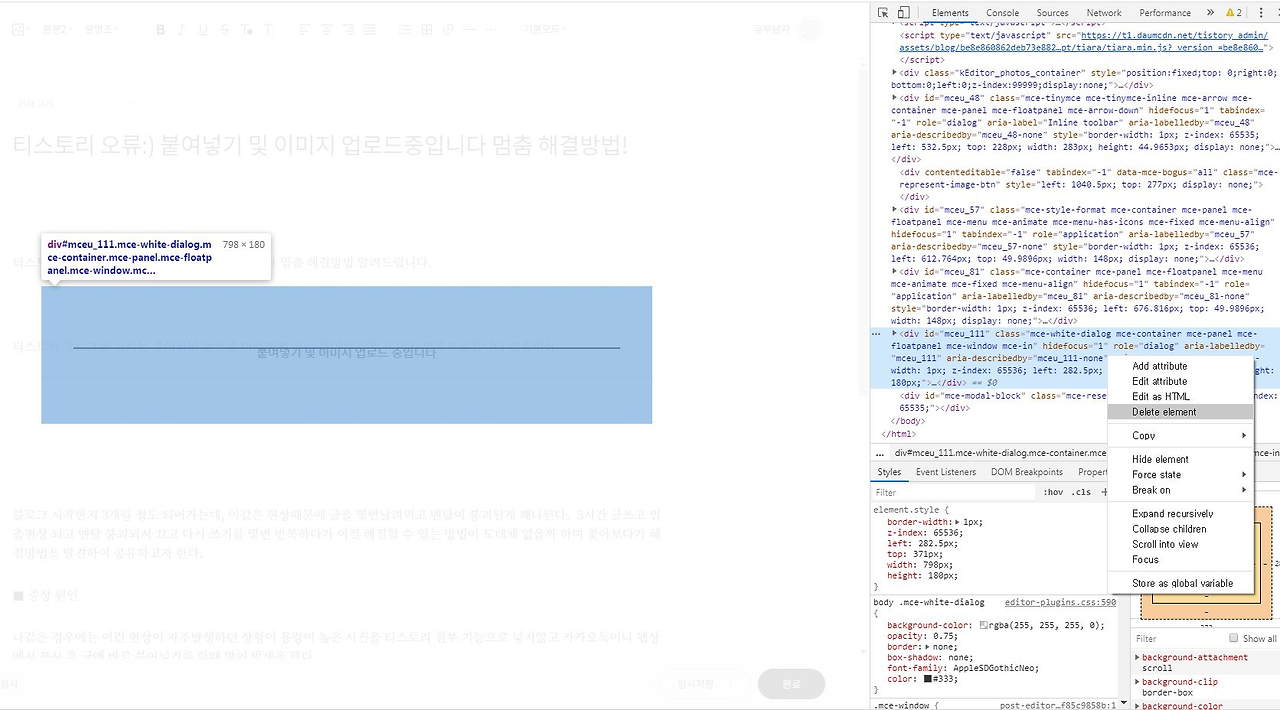
Task: Expand the background-clip computed property
Action: (x=1138, y=682)
